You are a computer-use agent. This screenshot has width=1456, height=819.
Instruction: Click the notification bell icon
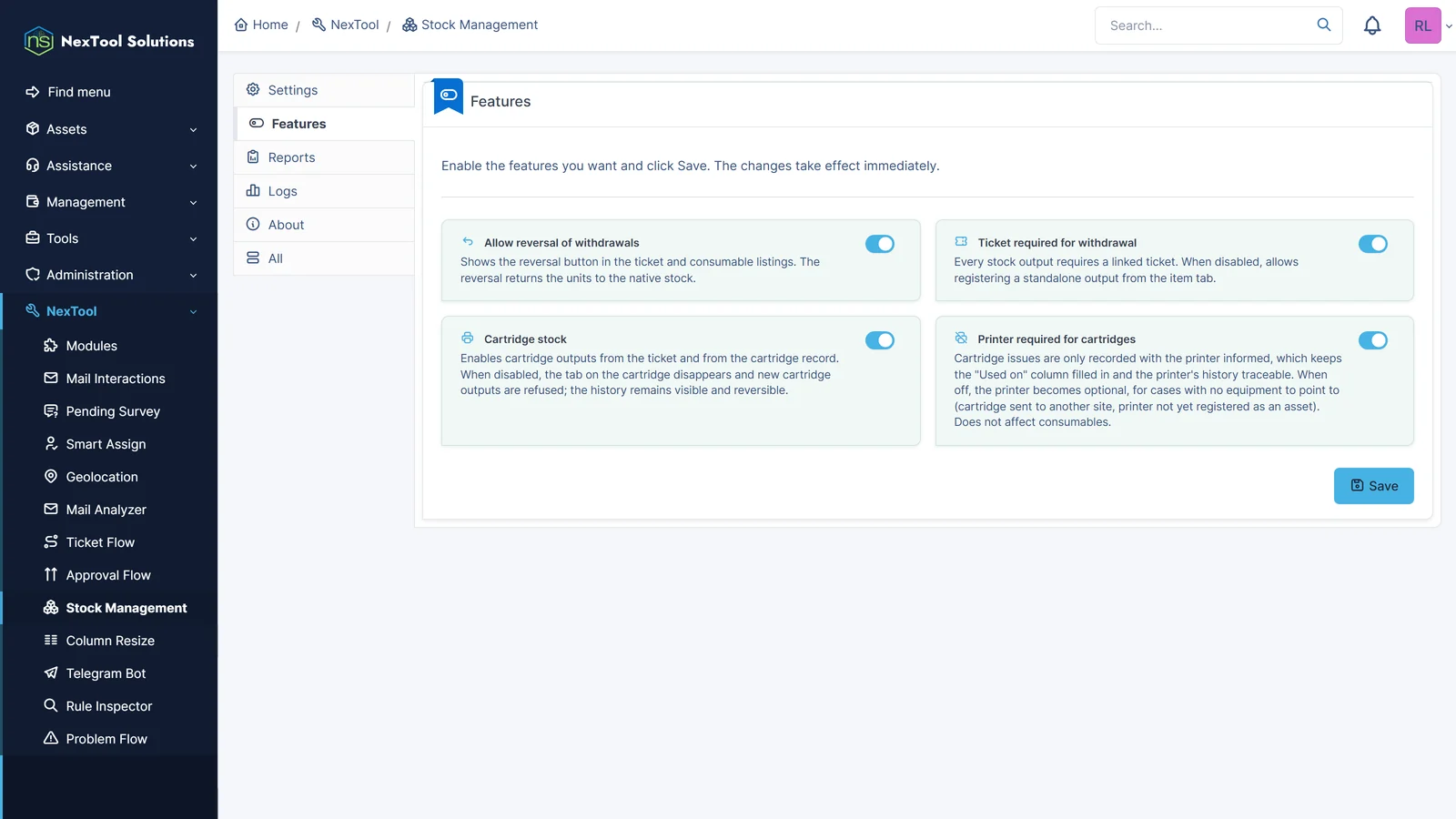[1372, 25]
